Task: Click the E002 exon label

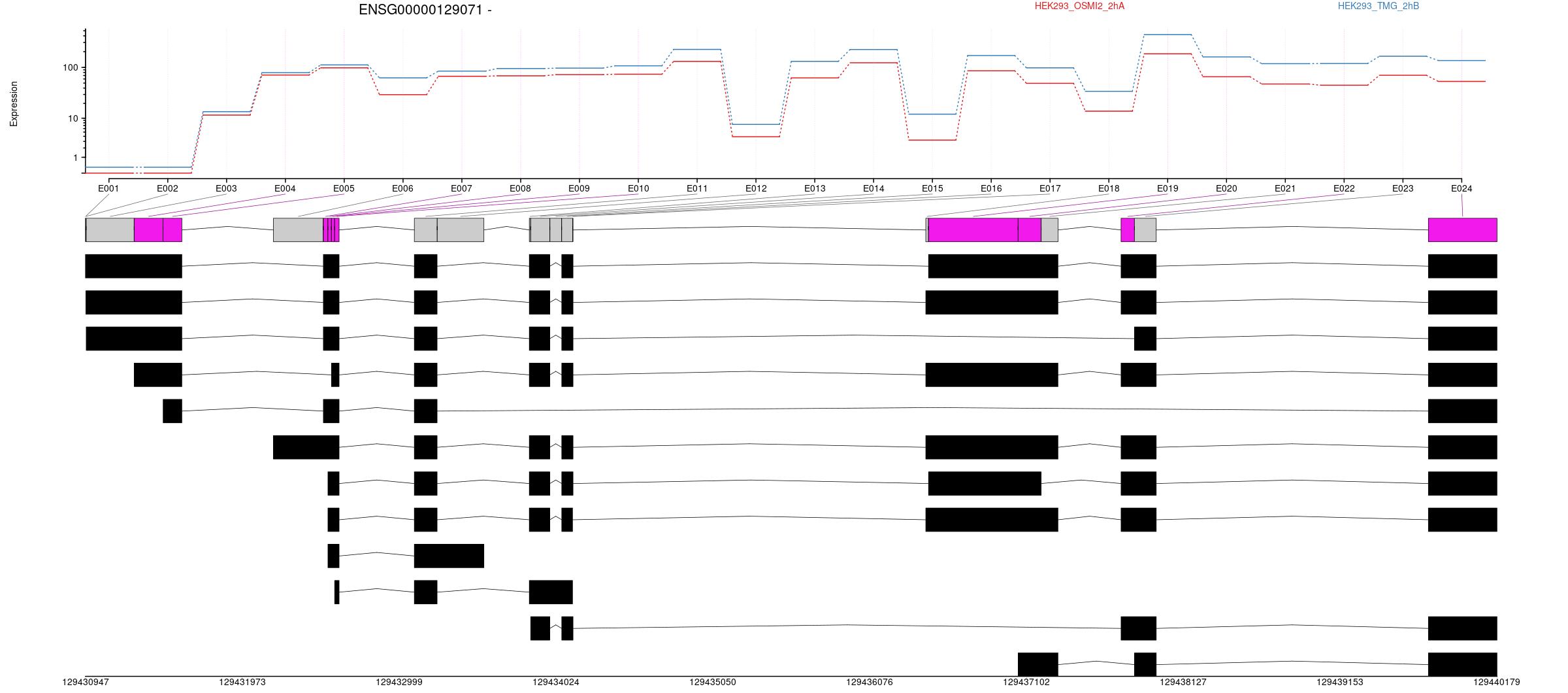Action: coord(167,188)
